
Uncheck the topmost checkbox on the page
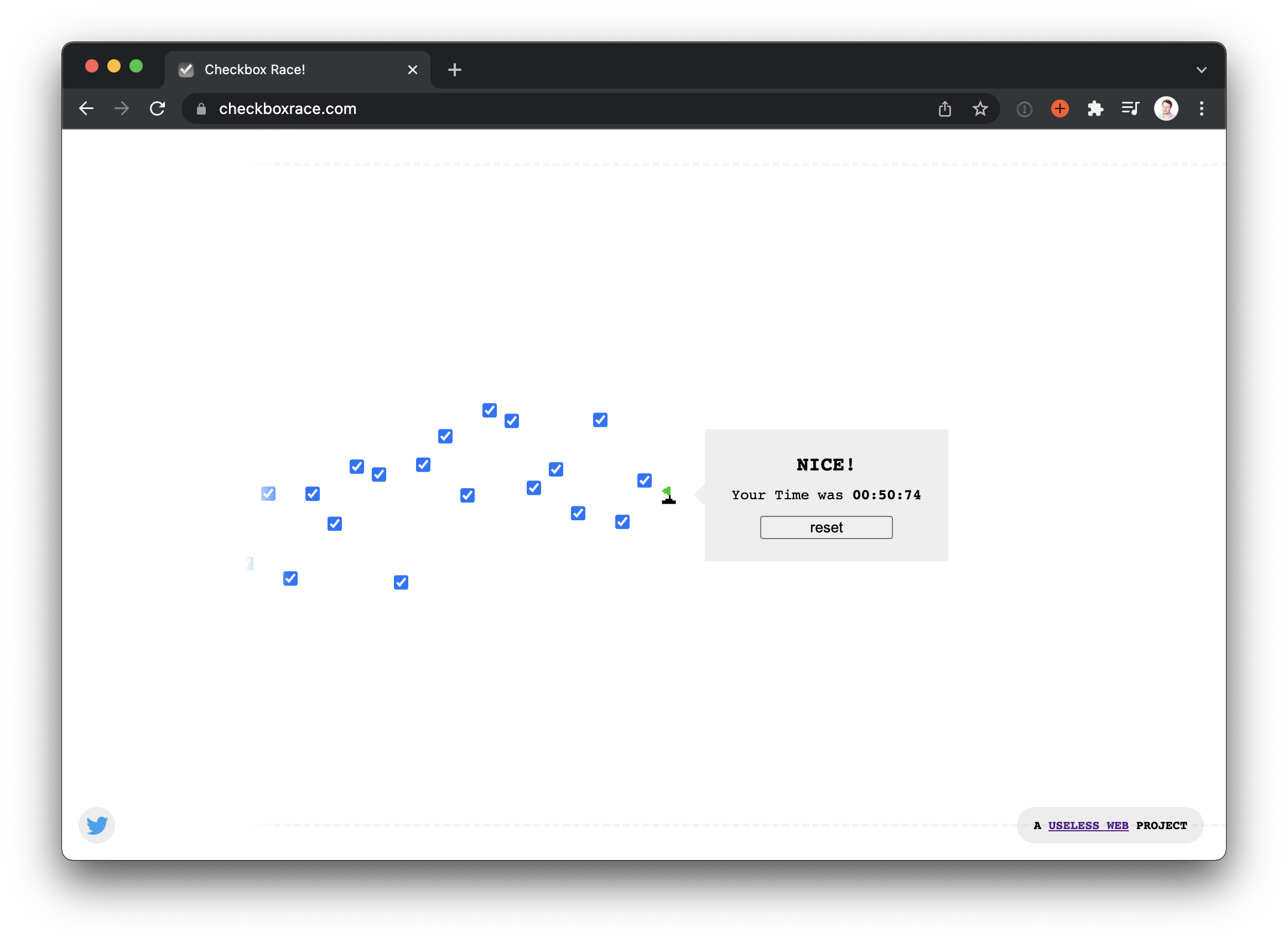click(489, 410)
